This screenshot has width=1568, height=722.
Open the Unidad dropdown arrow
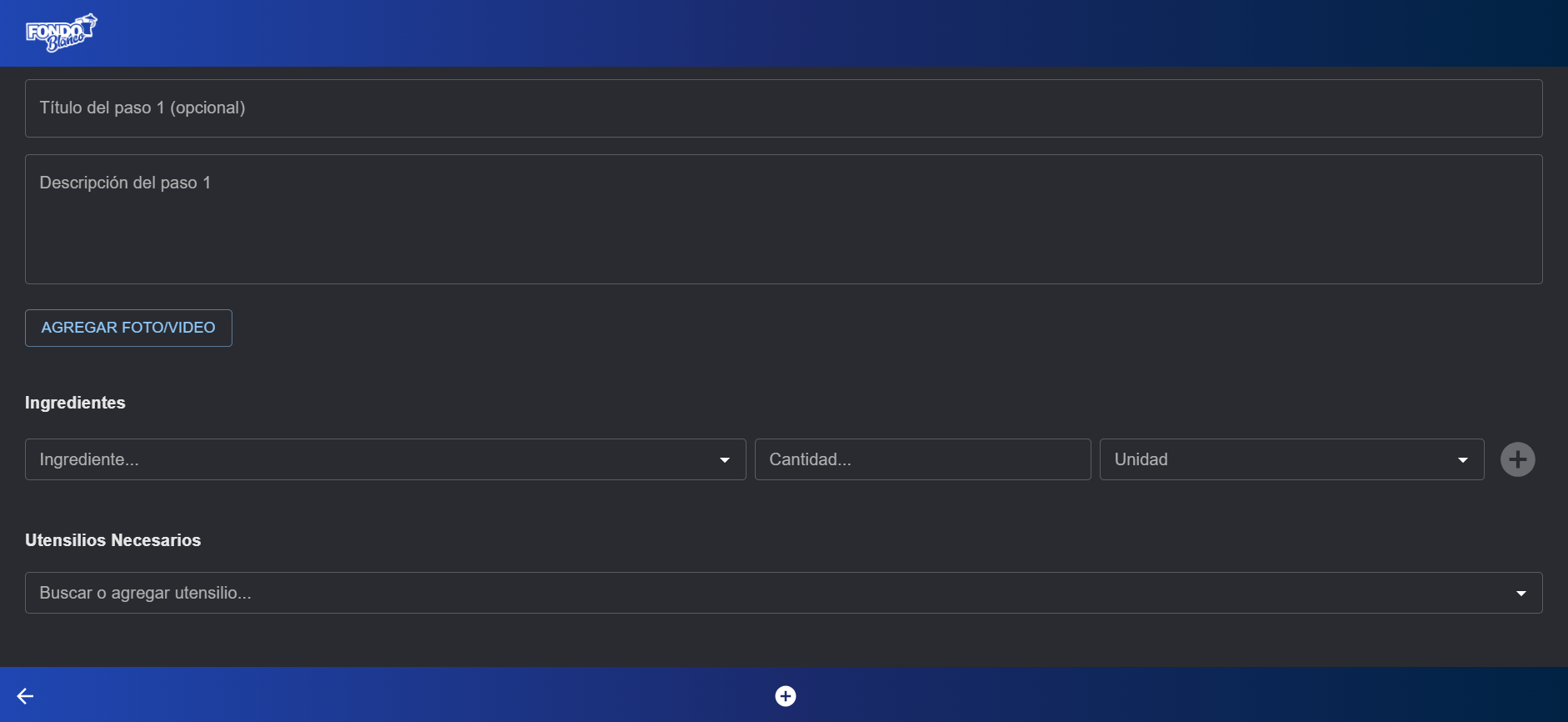tap(1463, 460)
